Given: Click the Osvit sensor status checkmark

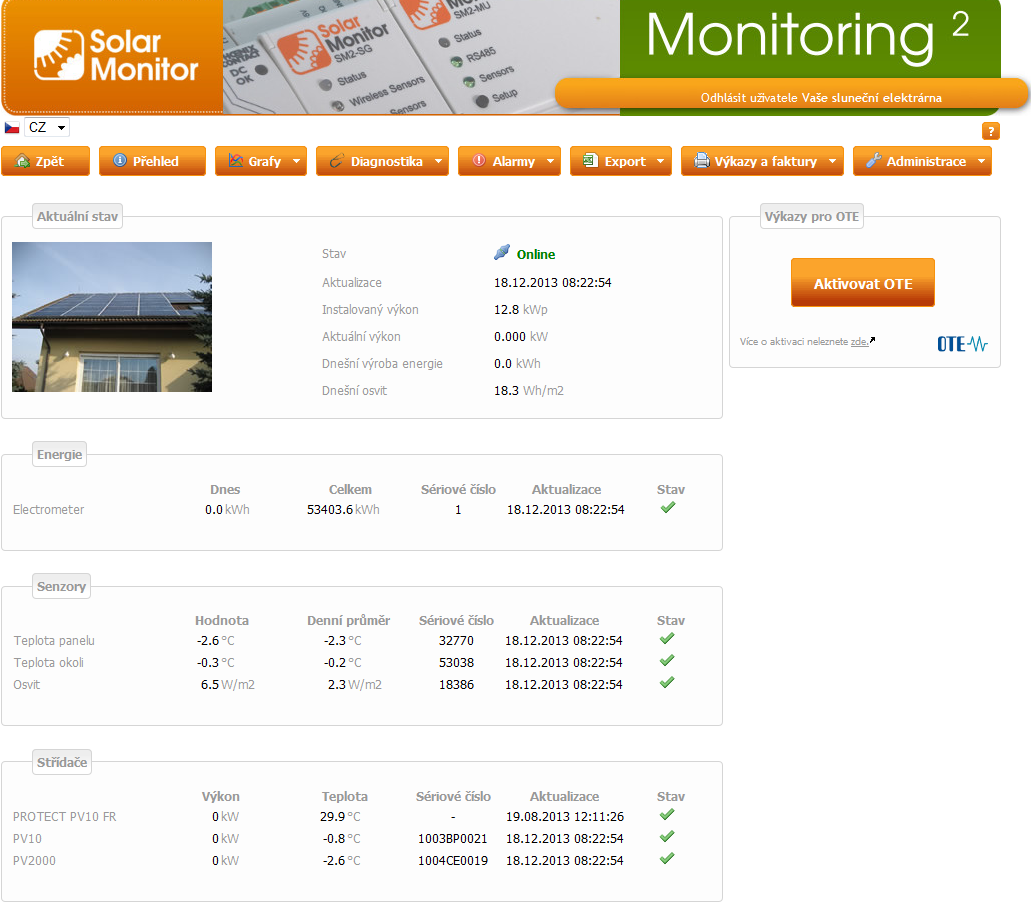Looking at the screenshot, I should pyautogui.click(x=668, y=683).
